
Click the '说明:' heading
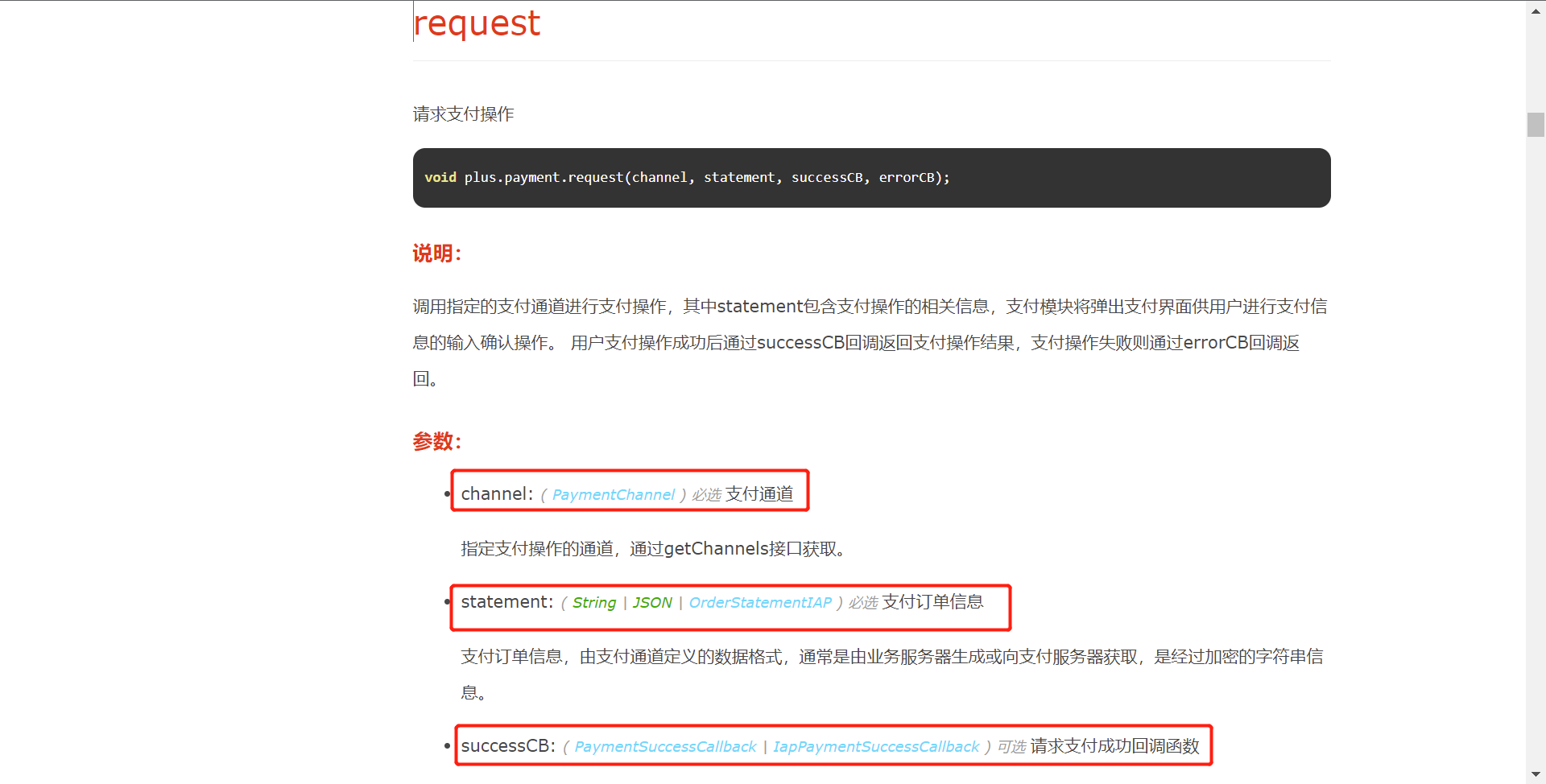pyautogui.click(x=437, y=254)
